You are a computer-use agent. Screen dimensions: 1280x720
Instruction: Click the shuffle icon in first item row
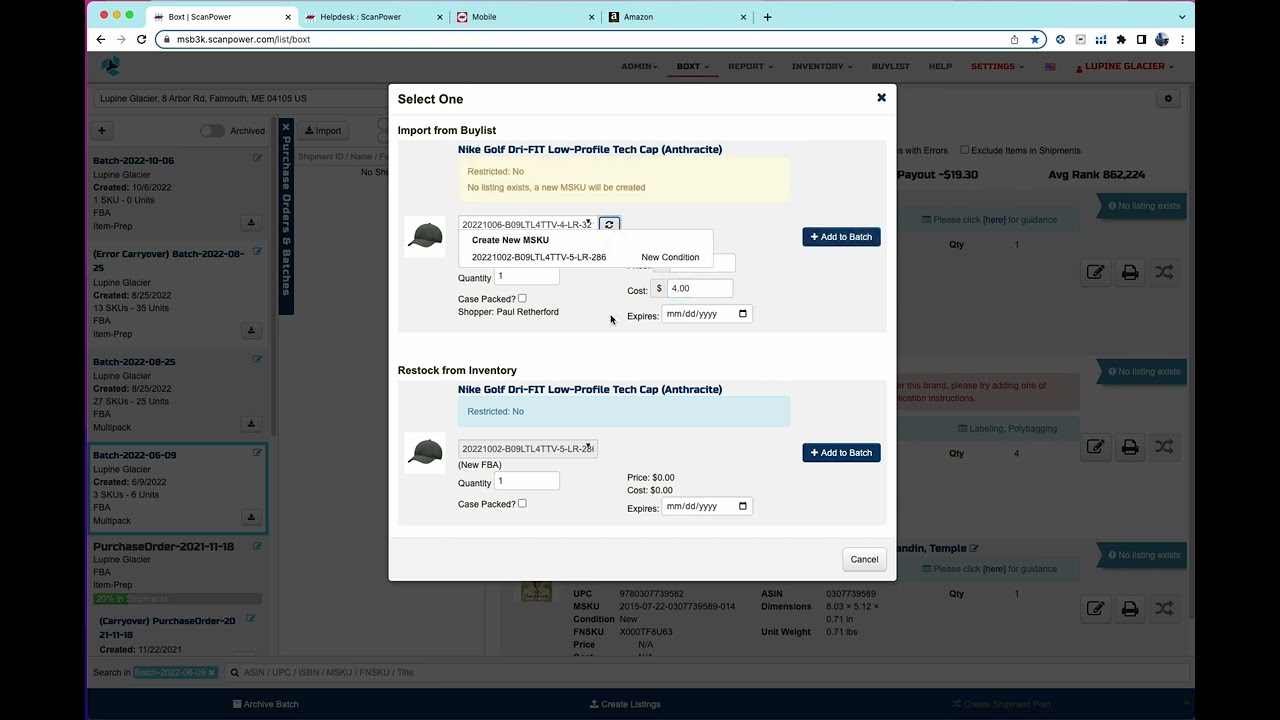click(x=1164, y=272)
